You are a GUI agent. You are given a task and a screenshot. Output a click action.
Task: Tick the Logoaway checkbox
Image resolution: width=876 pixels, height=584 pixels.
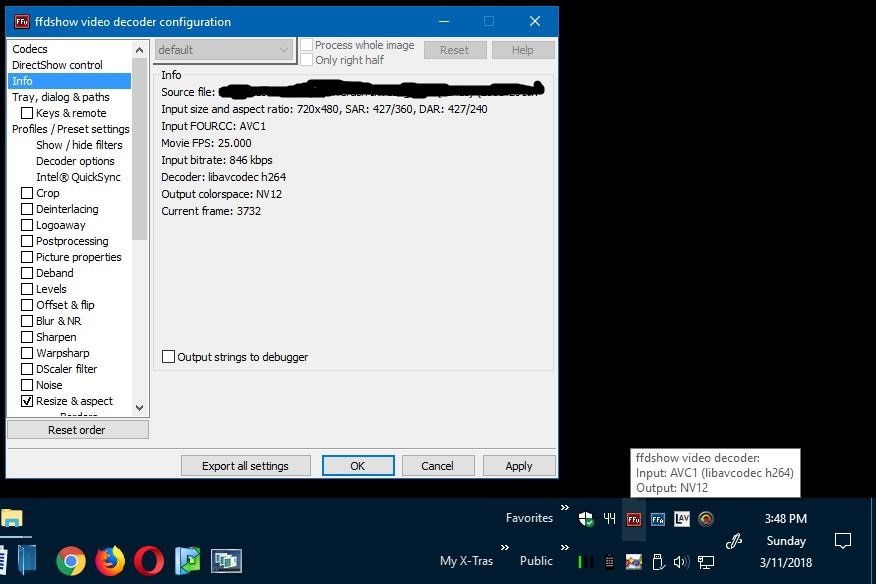[27, 225]
